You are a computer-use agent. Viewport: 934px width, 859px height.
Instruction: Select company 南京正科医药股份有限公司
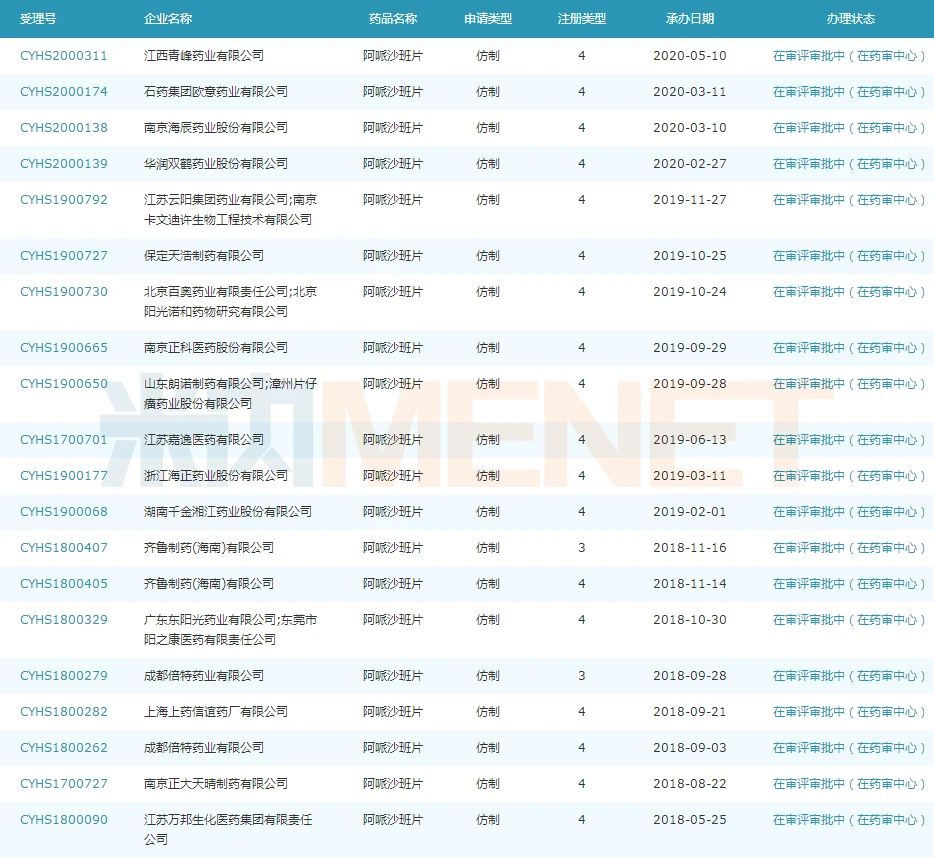pyautogui.click(x=216, y=348)
